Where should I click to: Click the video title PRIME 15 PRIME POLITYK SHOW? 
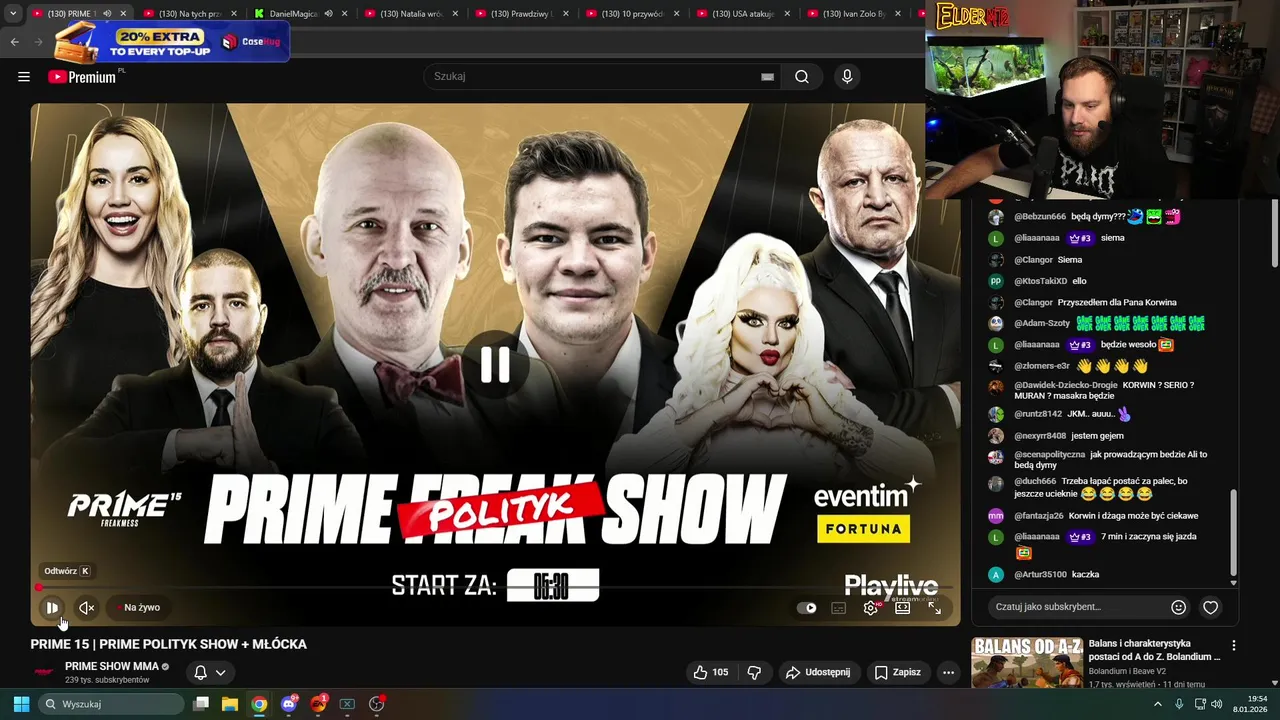pos(169,644)
